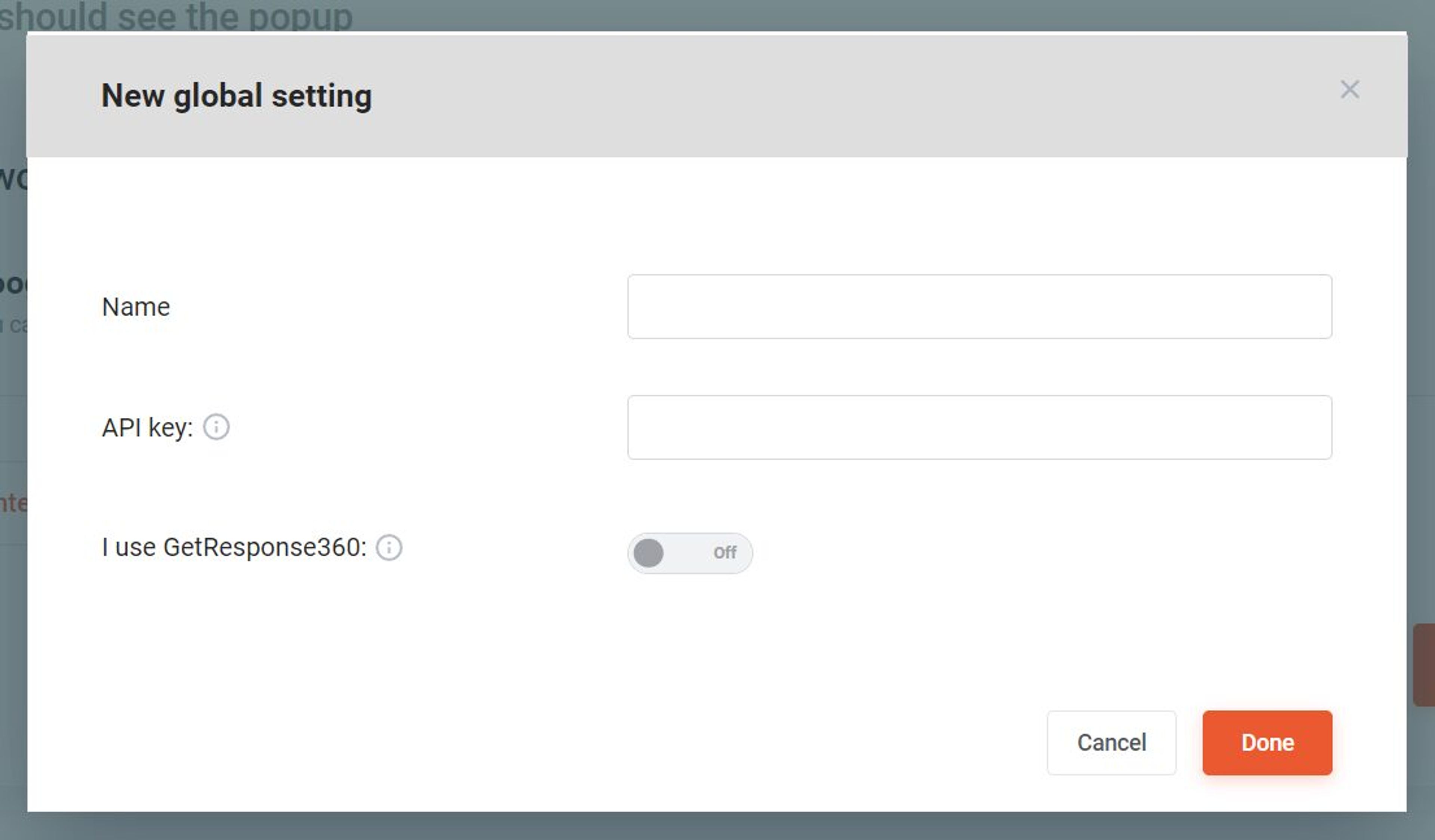Show the API key info tooltip icon
Screen dimensions: 1435x840
coord(216,427)
